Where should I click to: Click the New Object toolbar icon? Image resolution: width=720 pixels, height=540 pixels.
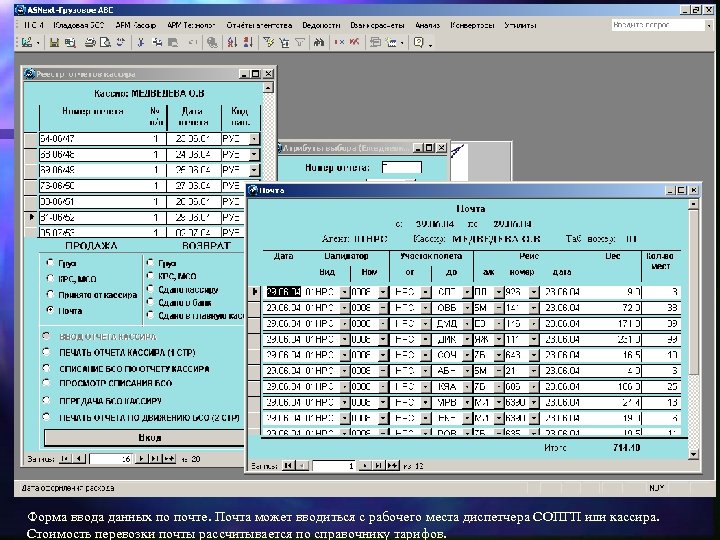pos(392,43)
